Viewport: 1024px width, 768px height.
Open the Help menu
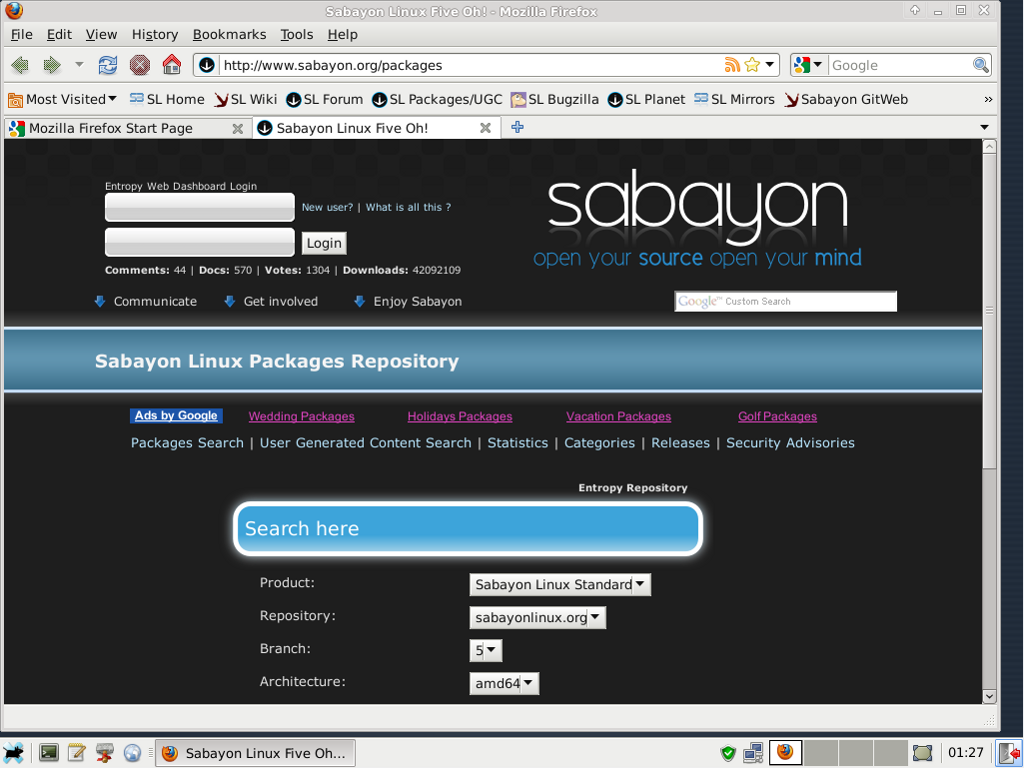342,35
